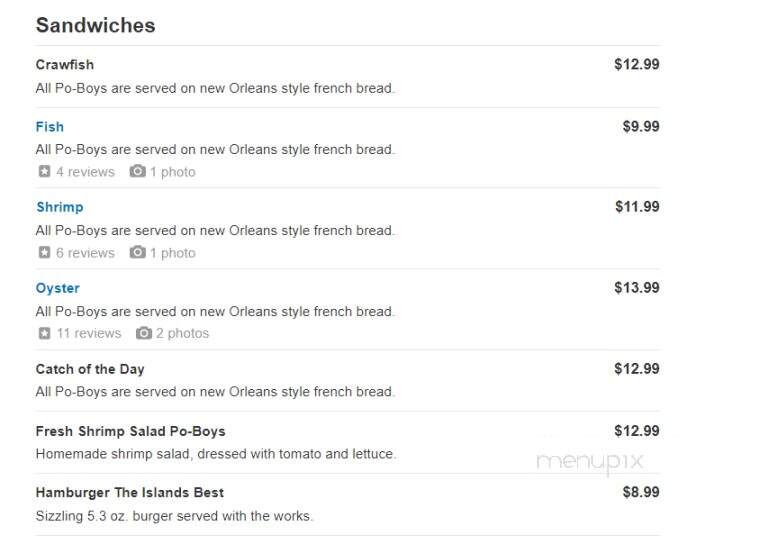Click the camera icon under the Shrimp item
This screenshot has width=769, height=544.
tap(137, 252)
